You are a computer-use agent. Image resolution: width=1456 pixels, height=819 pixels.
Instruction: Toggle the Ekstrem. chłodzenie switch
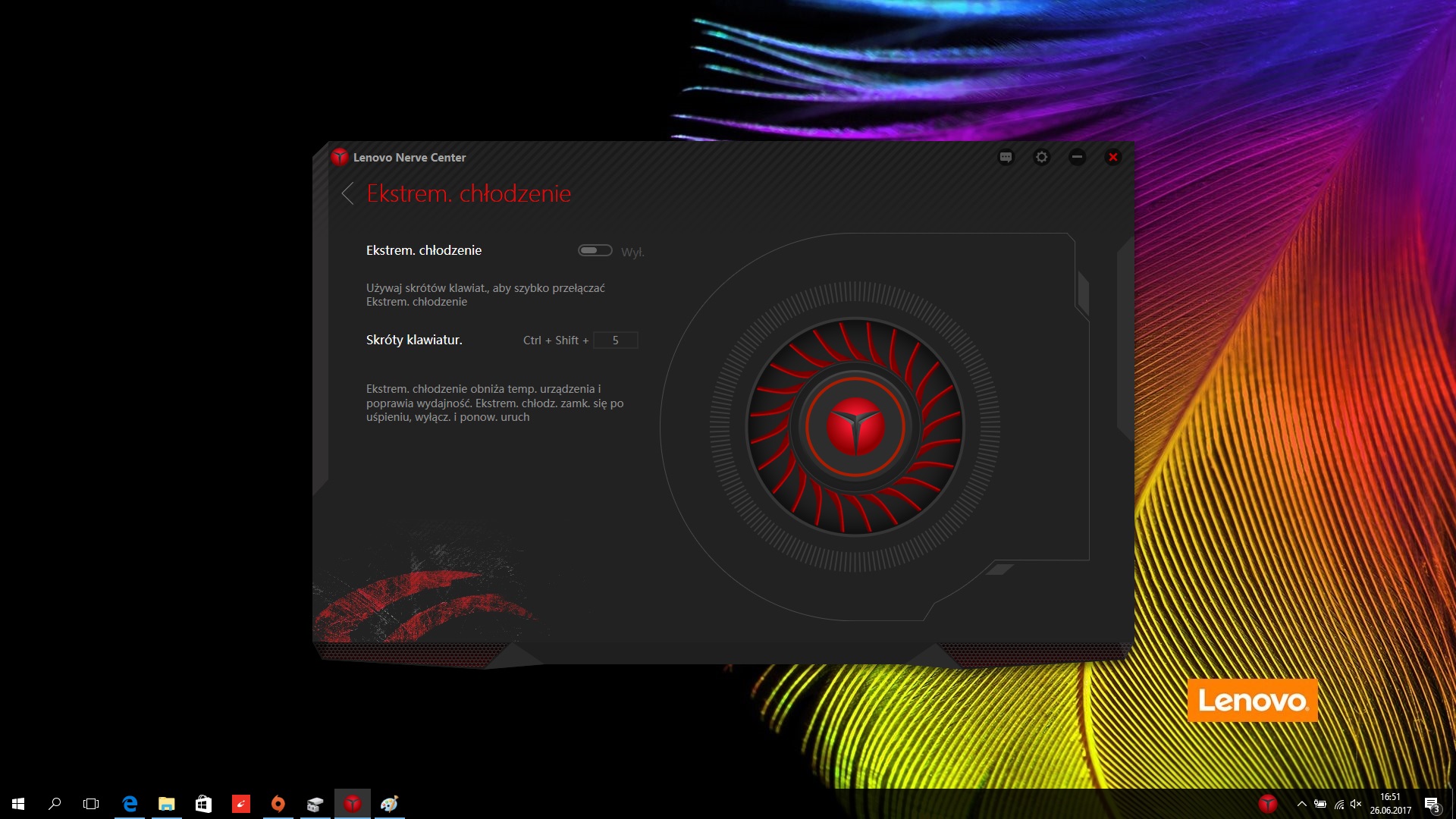point(595,250)
